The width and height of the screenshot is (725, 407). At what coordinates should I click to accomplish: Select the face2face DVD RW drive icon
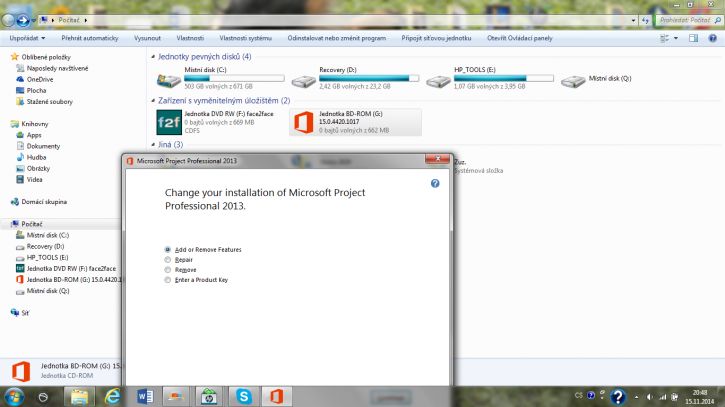(169, 122)
